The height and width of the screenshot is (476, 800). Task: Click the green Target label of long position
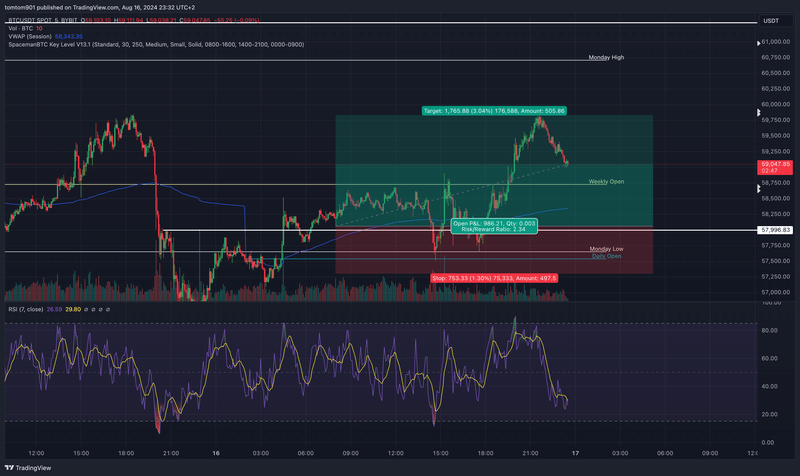pyautogui.click(x=494, y=111)
